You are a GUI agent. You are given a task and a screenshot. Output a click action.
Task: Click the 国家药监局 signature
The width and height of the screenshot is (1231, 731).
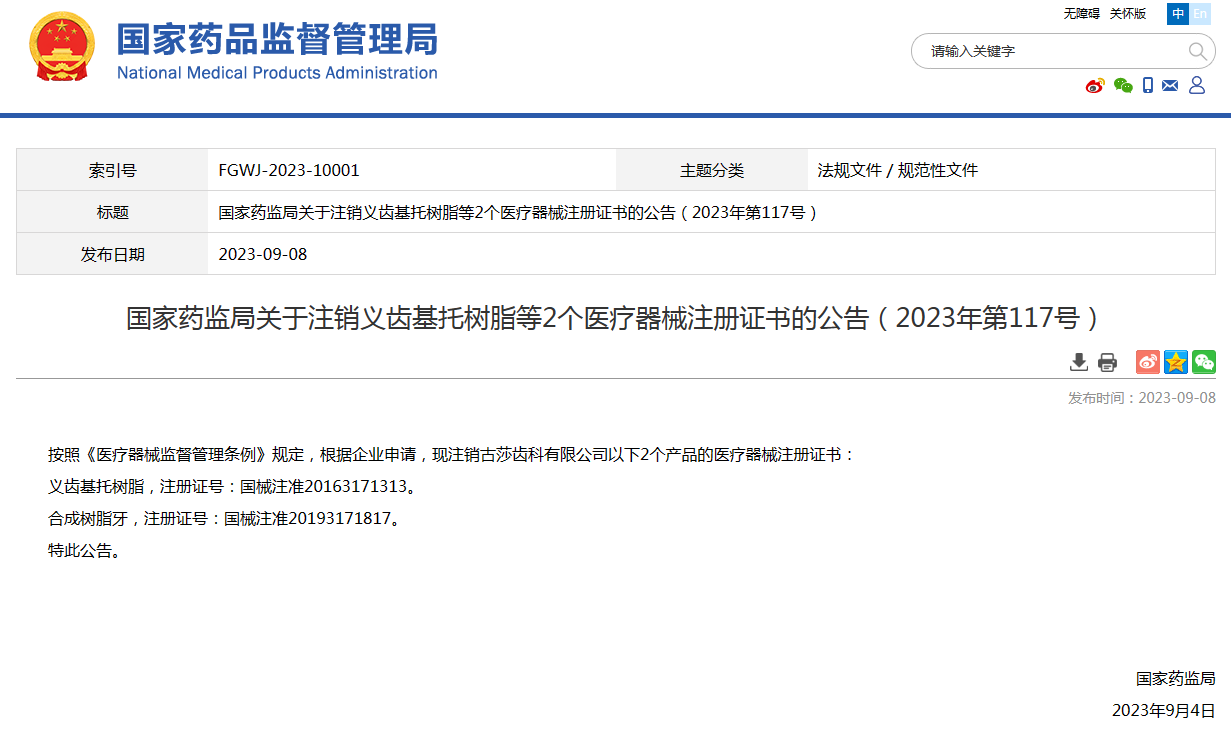(1176, 679)
